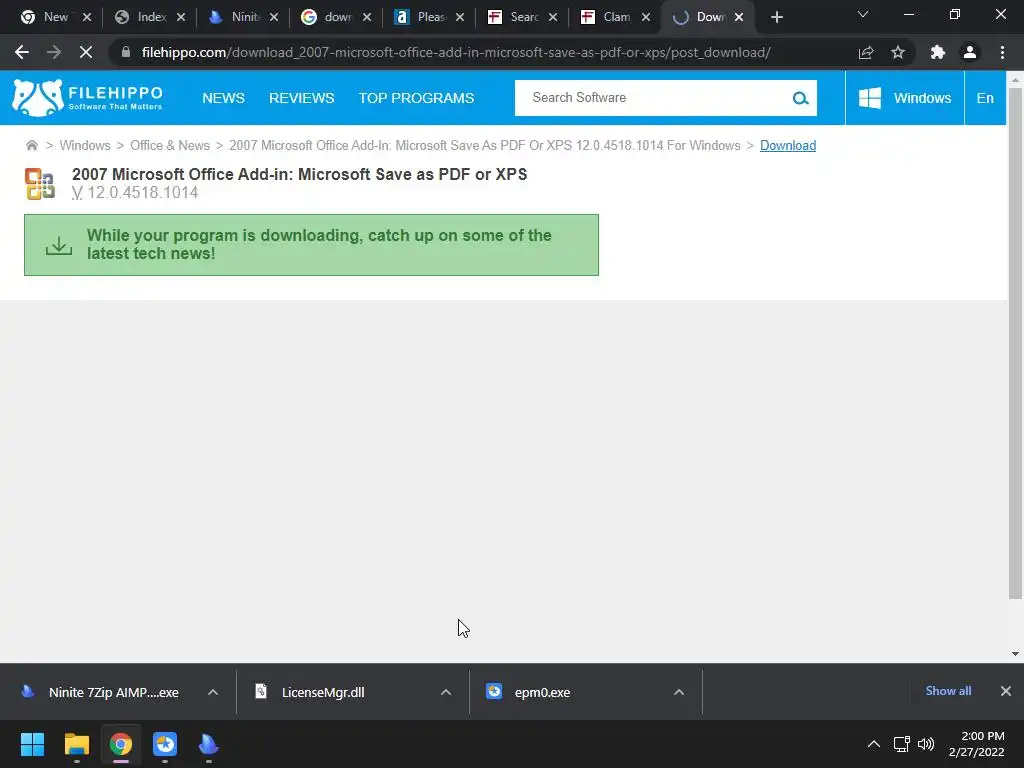1024x768 pixels.
Task: Click Show all downloads
Action: pyautogui.click(x=948, y=691)
